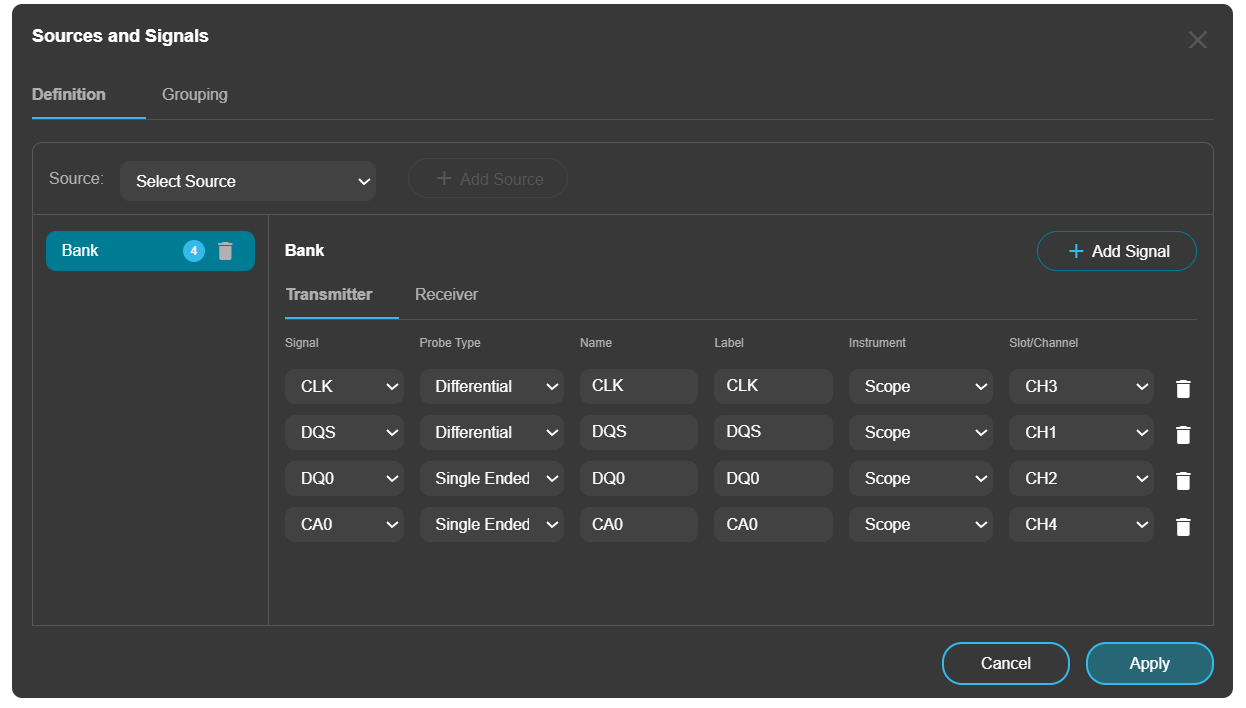
Task: Edit the Name field containing DQS
Action: point(638,432)
